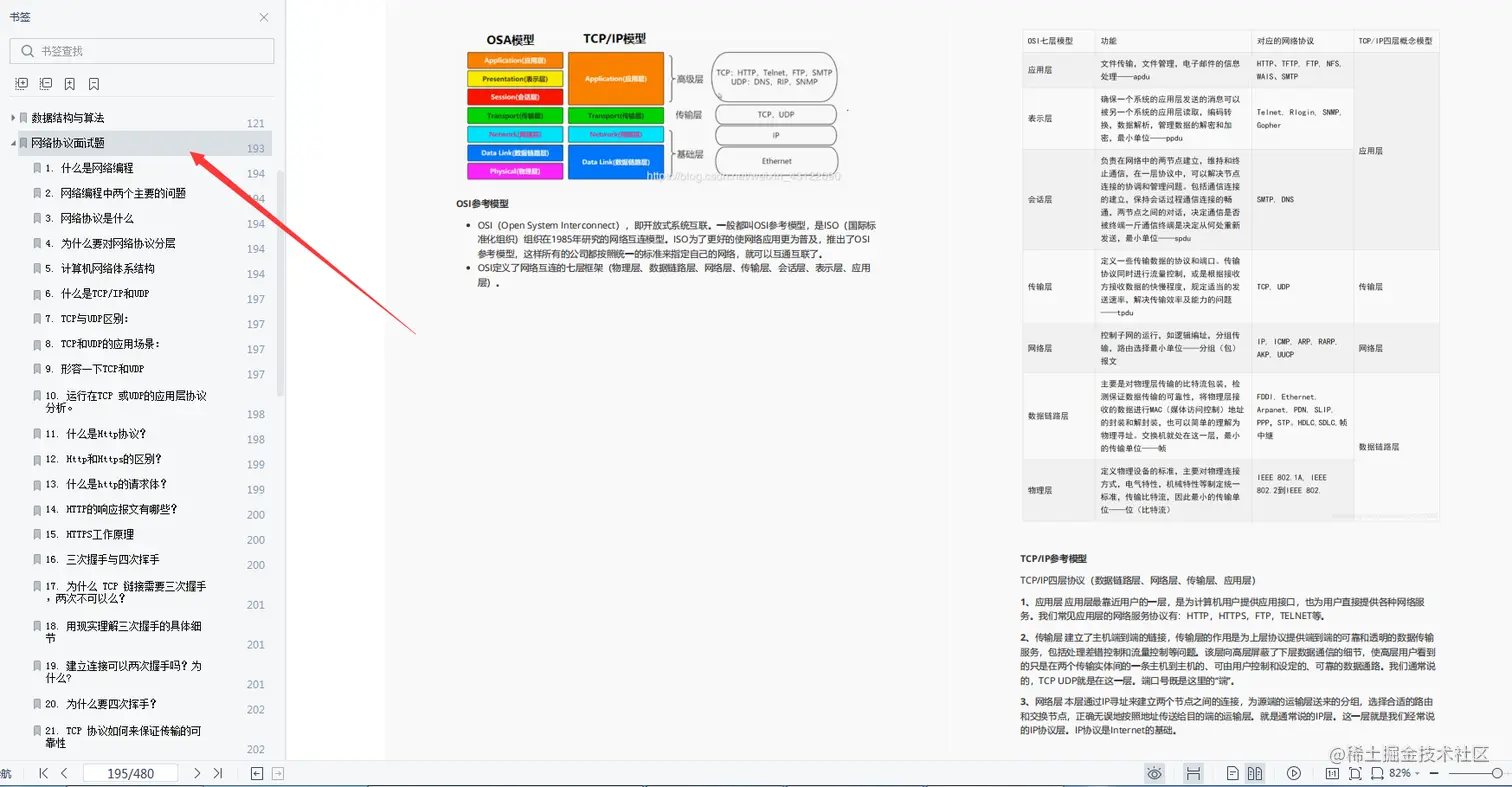Viewport: 1512px width, 787px height.
Task: Click the zoom slider handle
Action: [1497, 773]
